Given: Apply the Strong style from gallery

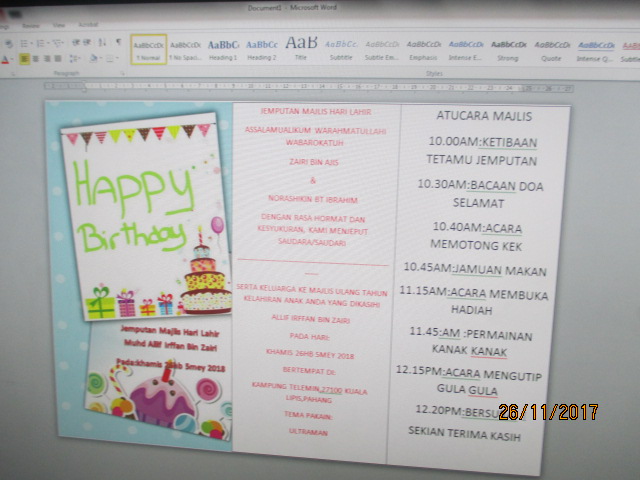Looking at the screenshot, I should click(509, 50).
